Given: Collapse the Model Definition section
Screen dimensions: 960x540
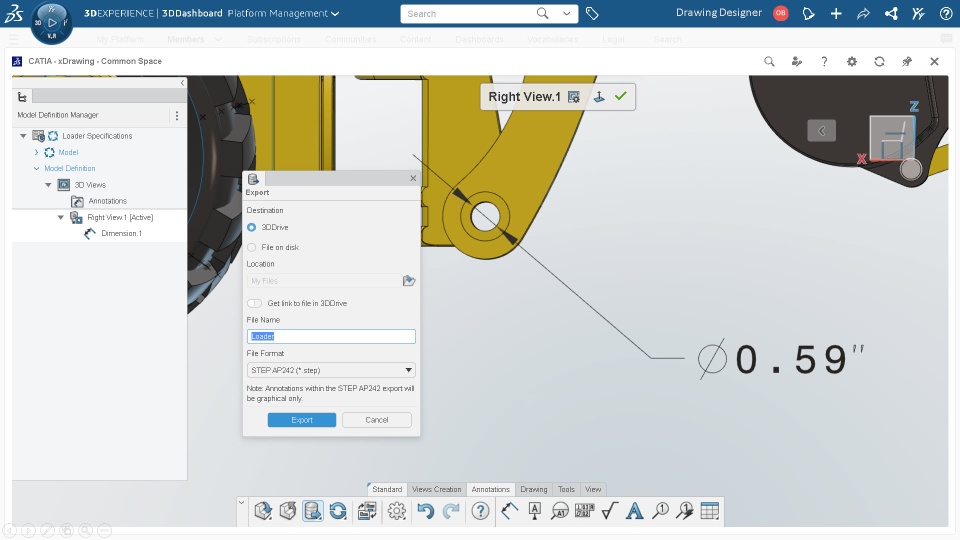Looking at the screenshot, I should (x=36, y=168).
